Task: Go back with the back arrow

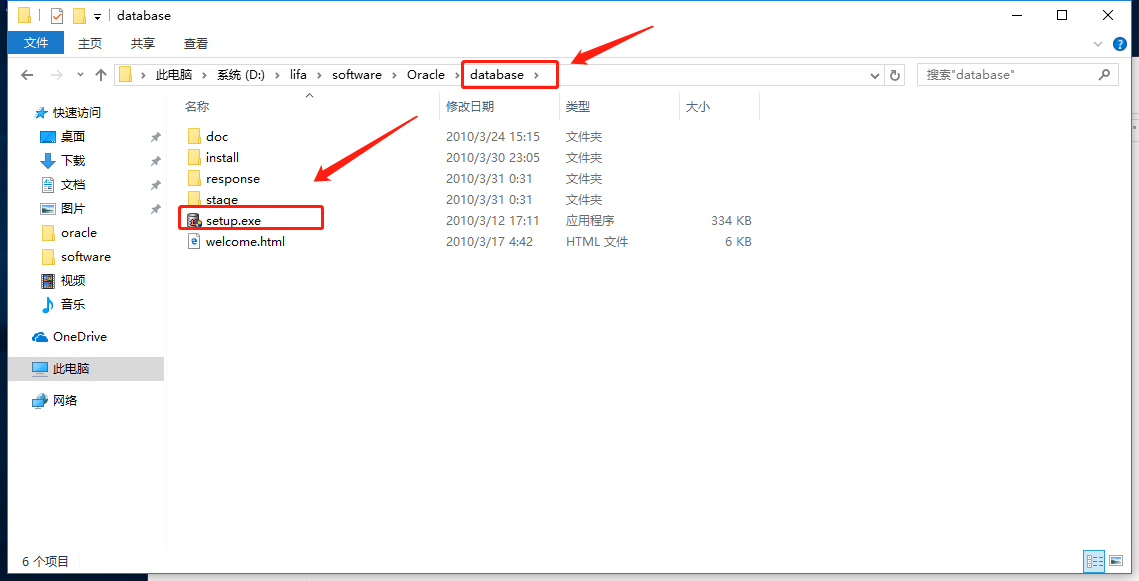Action: [x=28, y=75]
